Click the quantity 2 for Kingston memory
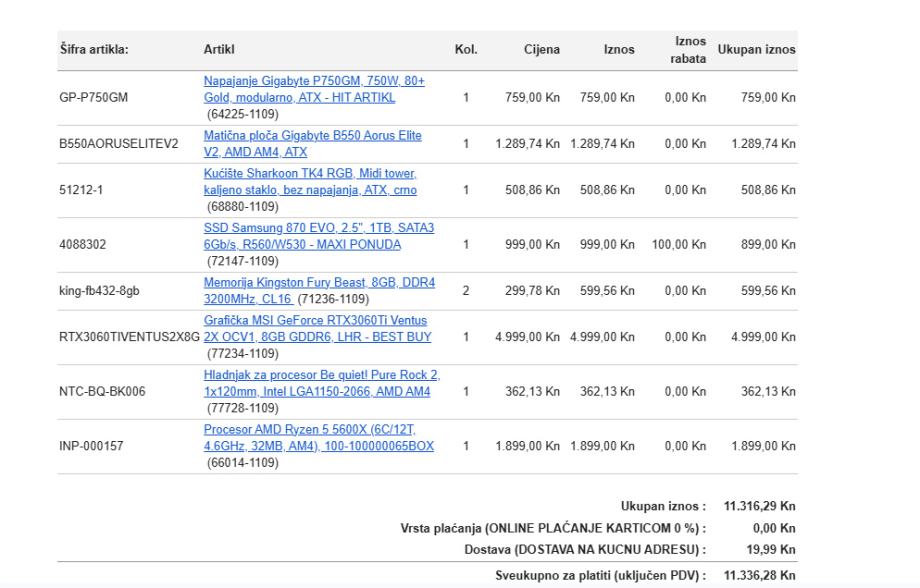The height and width of the screenshot is (588, 920). click(x=466, y=289)
